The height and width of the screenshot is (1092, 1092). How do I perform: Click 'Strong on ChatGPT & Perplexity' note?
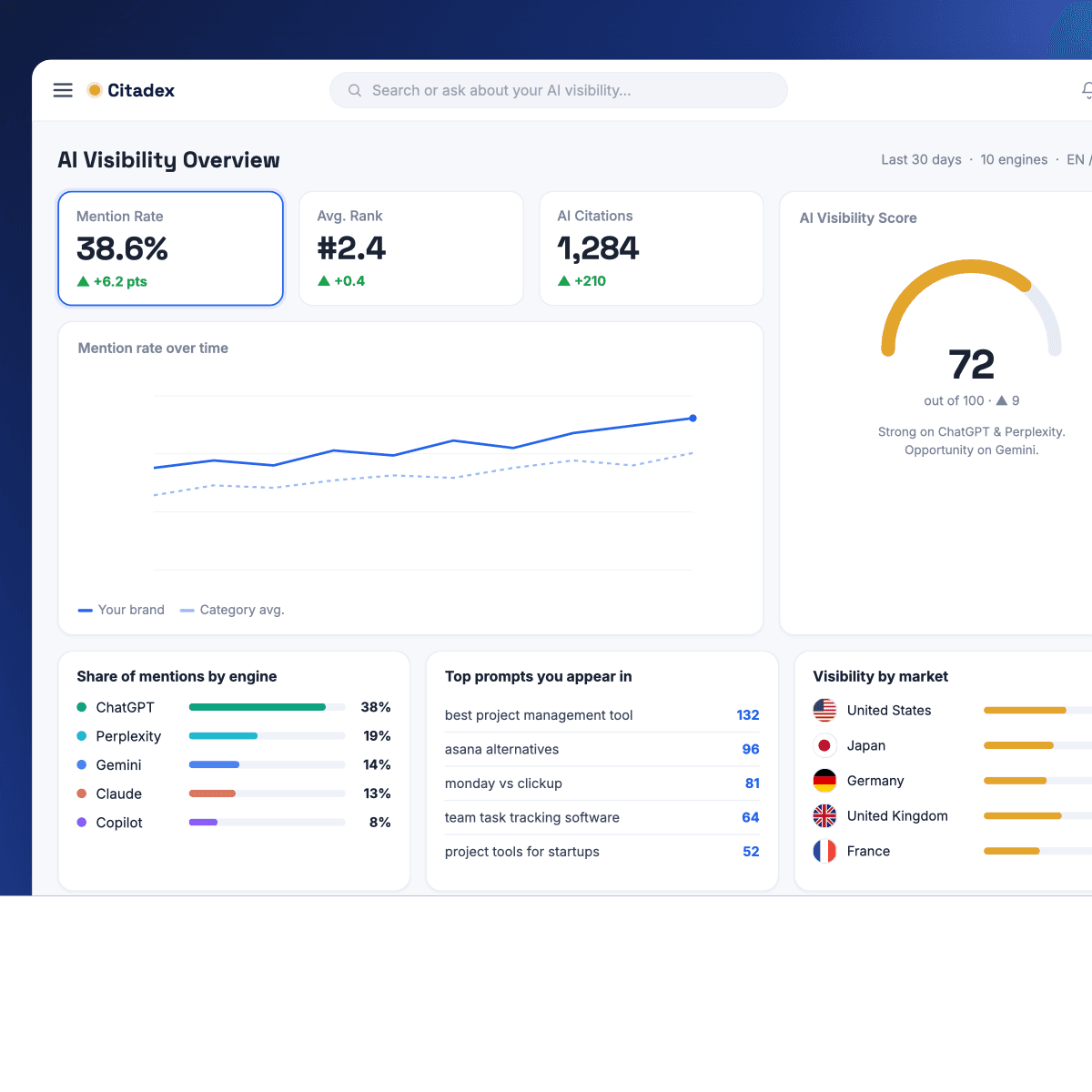(972, 431)
